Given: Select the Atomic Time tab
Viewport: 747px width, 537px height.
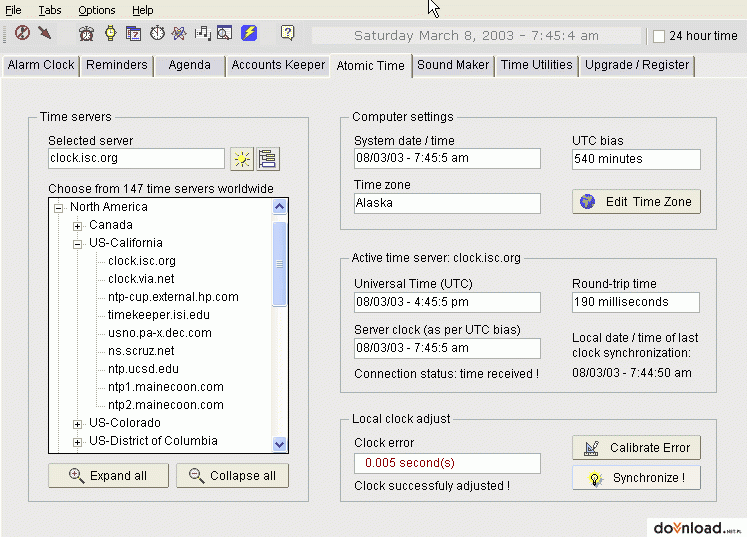Looking at the screenshot, I should coord(371,66).
